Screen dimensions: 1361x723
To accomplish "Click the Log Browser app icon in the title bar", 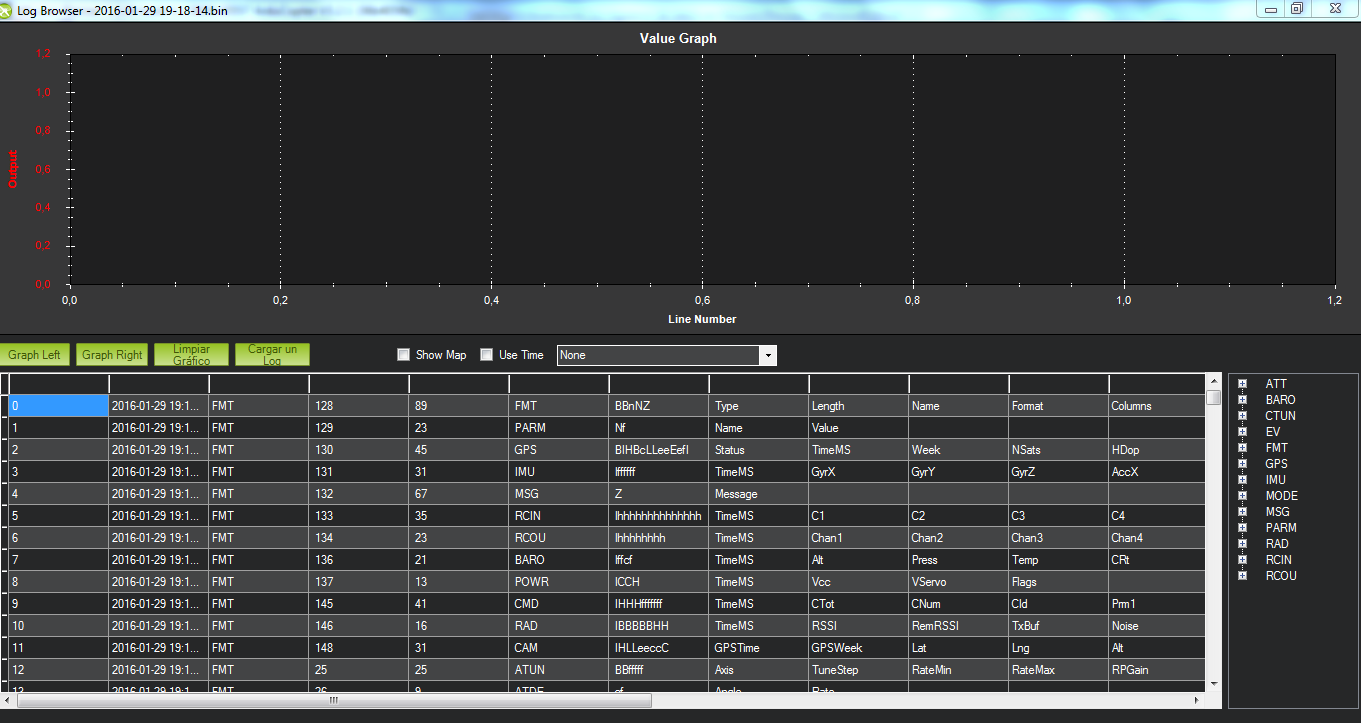I will tap(8, 9).
